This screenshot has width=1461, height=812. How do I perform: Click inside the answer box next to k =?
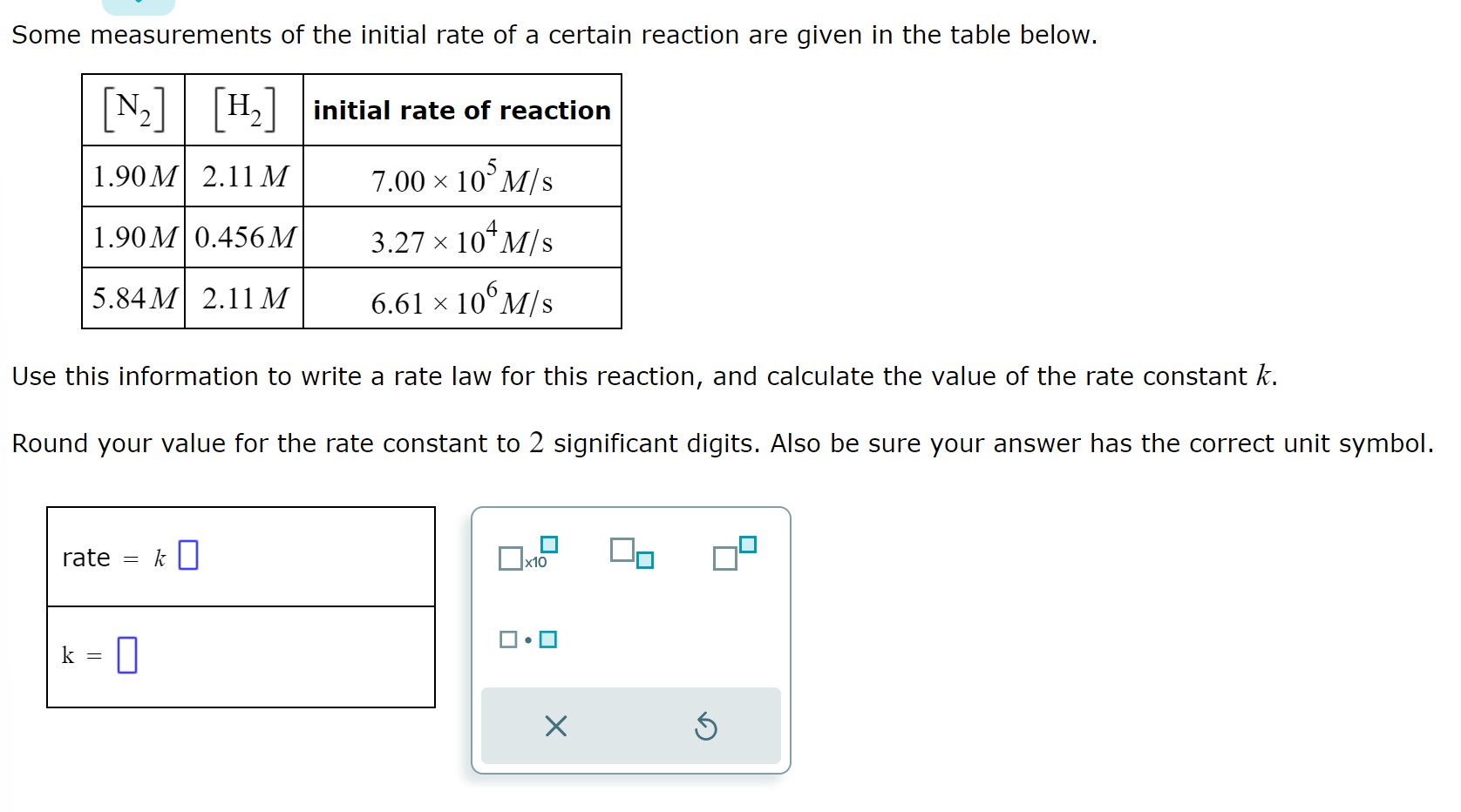pyautogui.click(x=126, y=654)
